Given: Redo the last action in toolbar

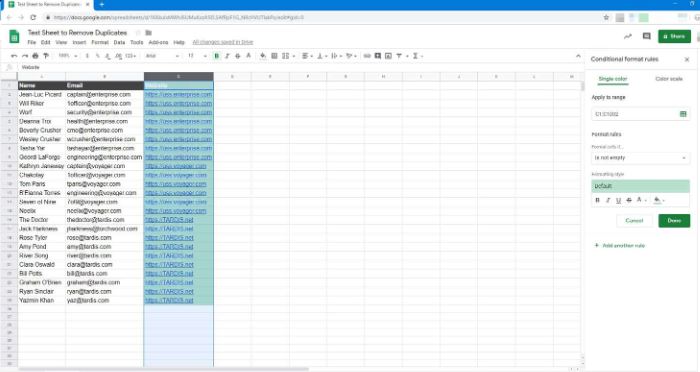Looking at the screenshot, I should click(x=25, y=56).
